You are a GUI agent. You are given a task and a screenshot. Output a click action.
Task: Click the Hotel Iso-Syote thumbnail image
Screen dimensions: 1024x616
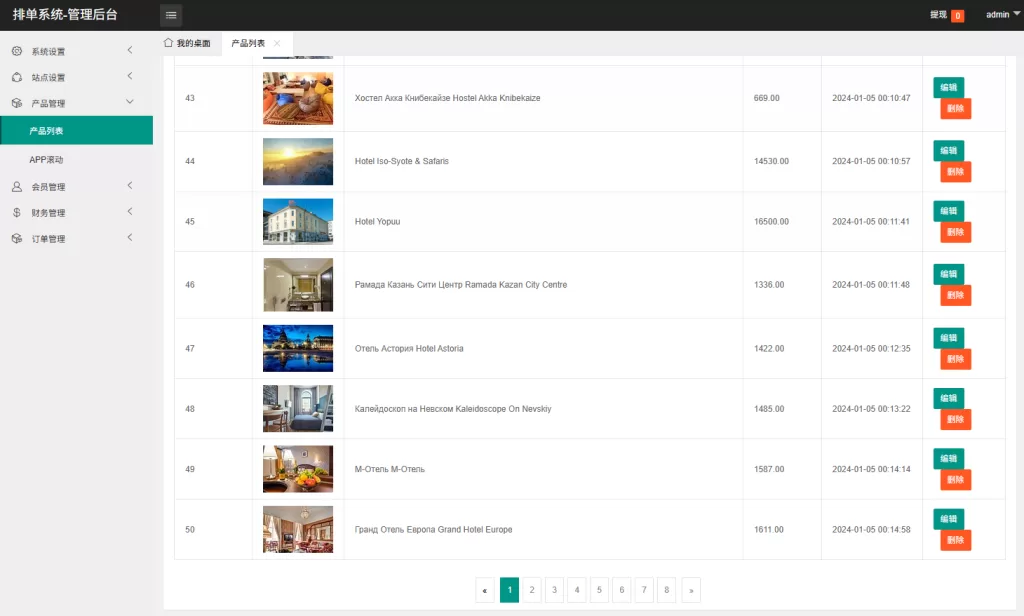(x=298, y=162)
